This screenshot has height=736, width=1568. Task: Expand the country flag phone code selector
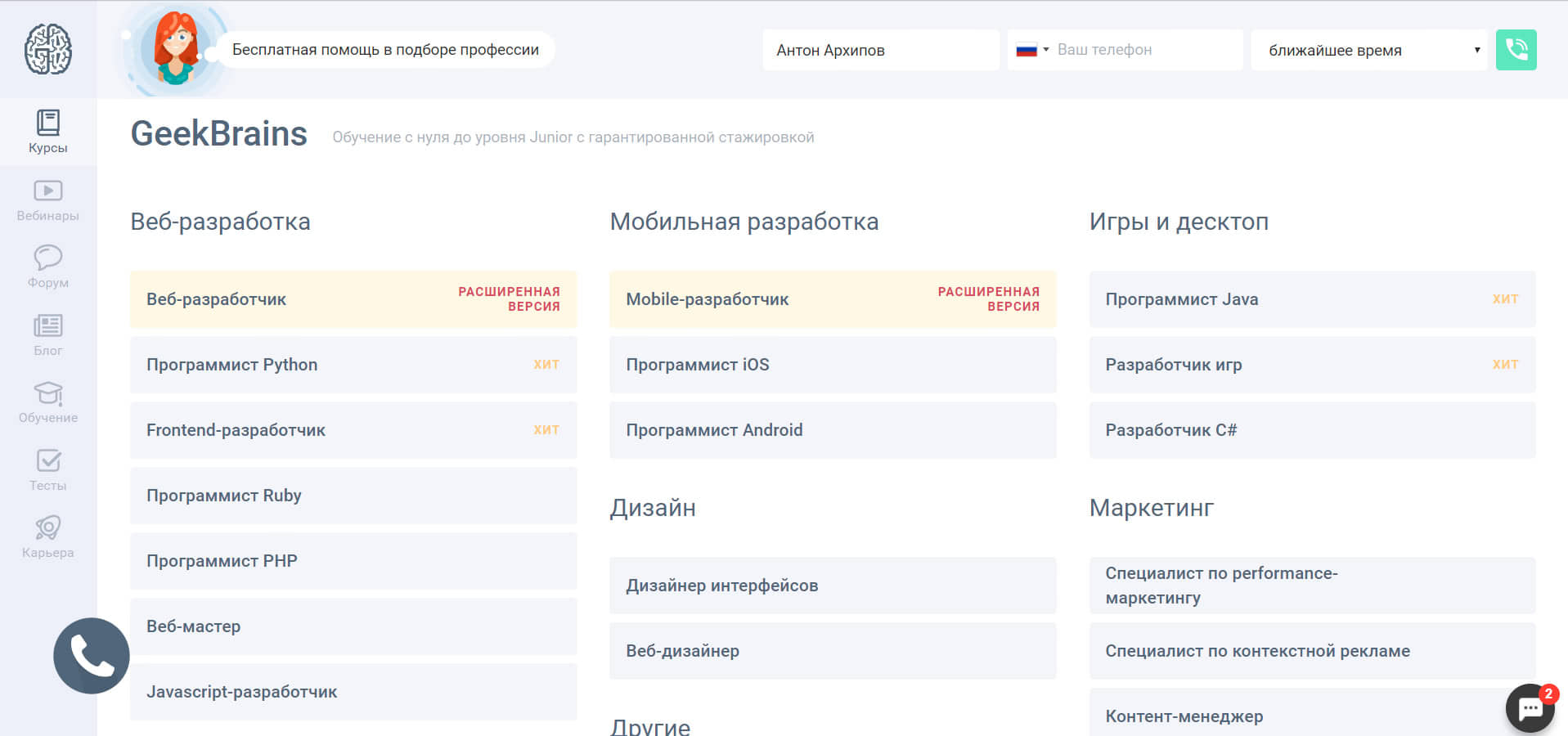point(1032,50)
